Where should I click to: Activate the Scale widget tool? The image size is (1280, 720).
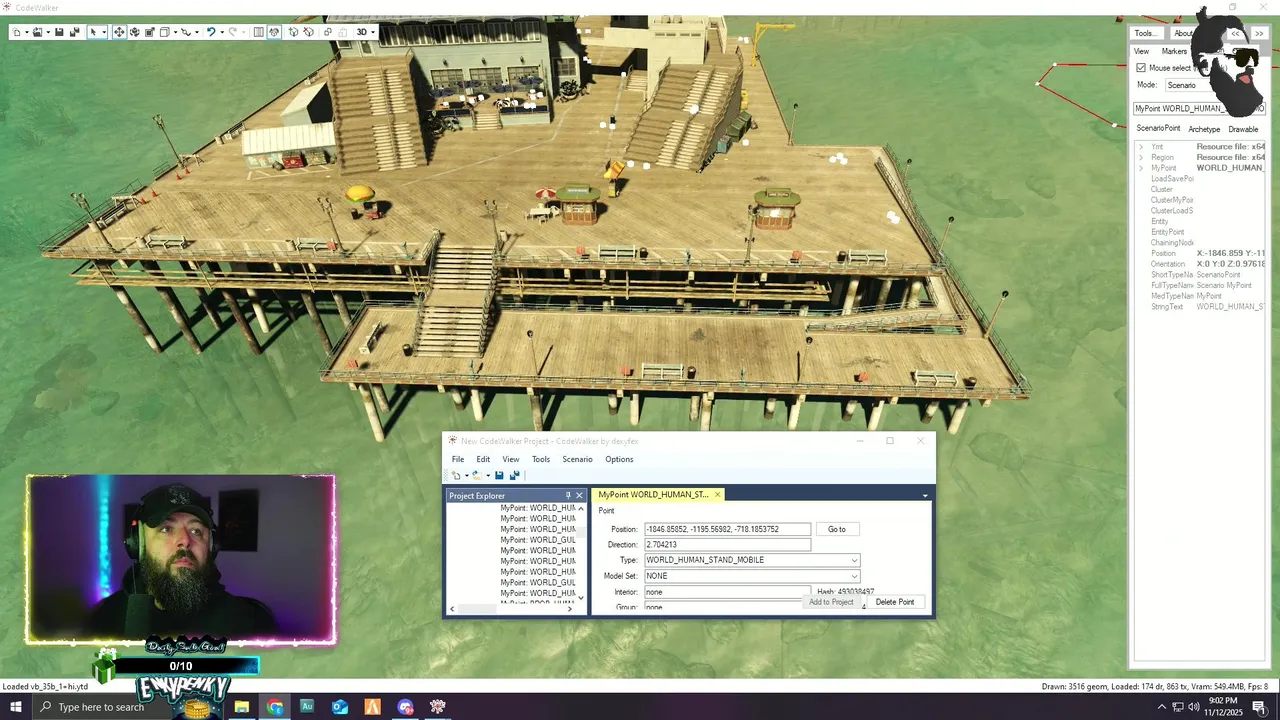coord(150,32)
